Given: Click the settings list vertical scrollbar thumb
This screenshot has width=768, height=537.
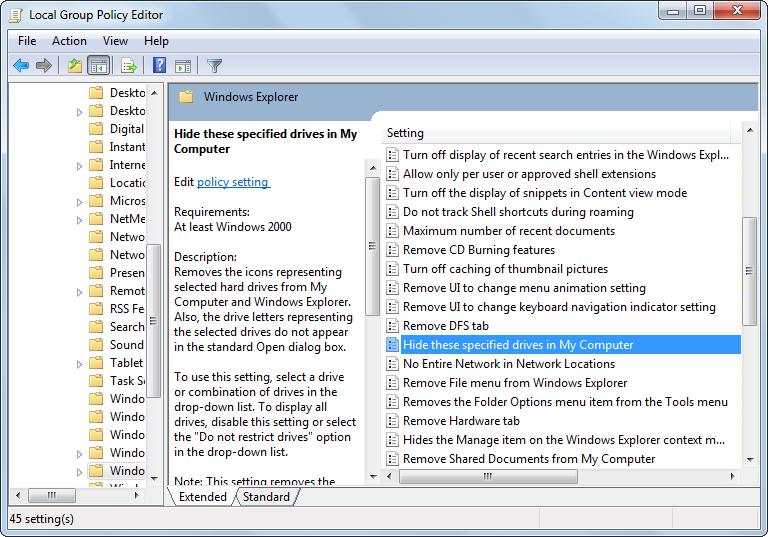Looking at the screenshot, I should point(749,271).
